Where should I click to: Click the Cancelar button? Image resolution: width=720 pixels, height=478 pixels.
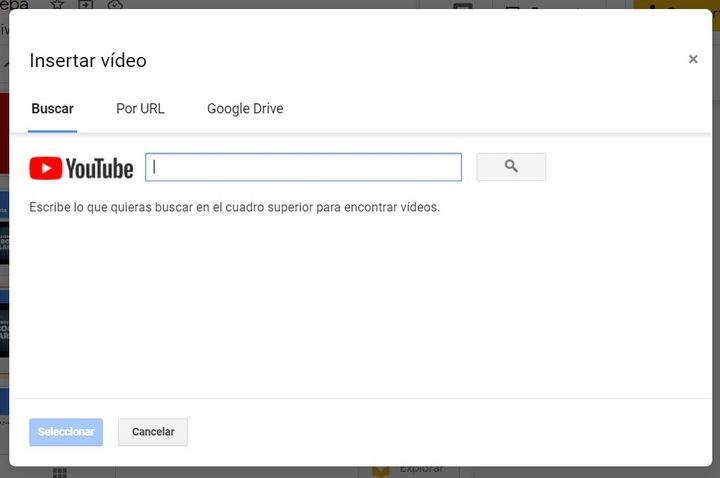[153, 432]
